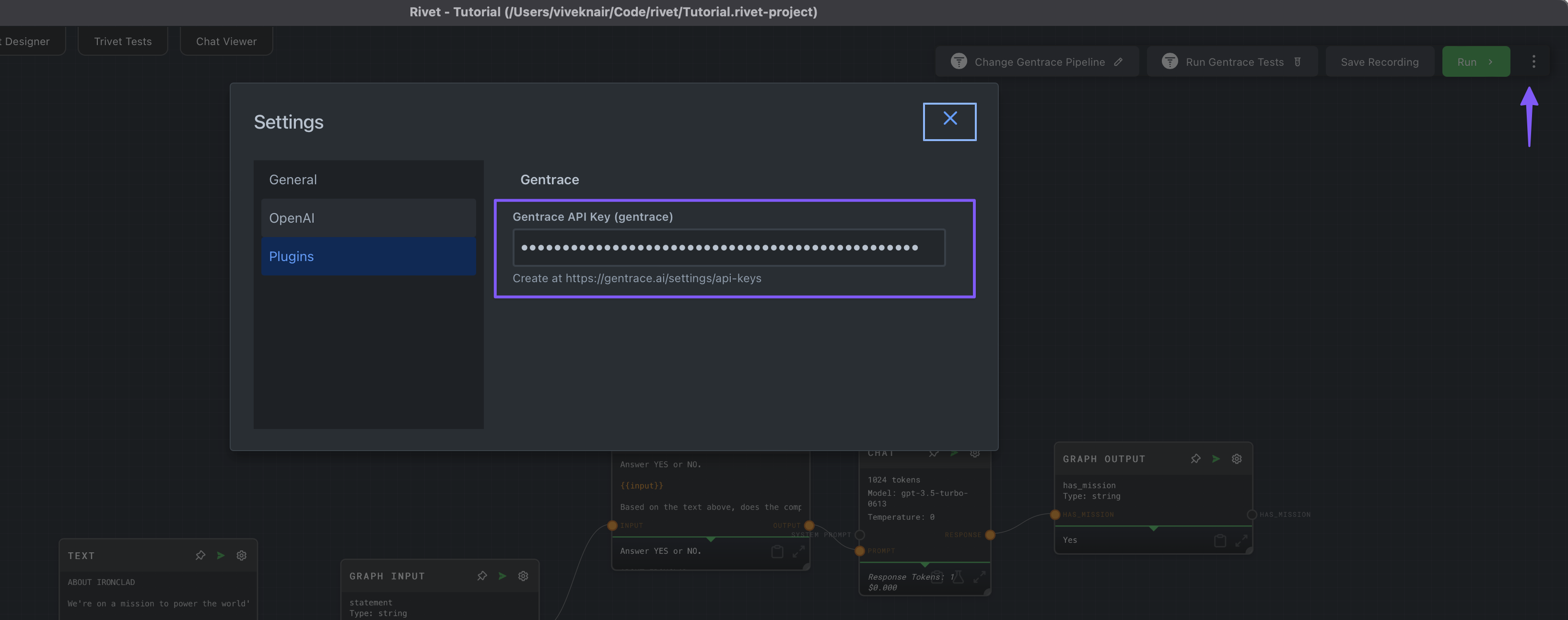Image resolution: width=1568 pixels, height=620 pixels.
Task: Click the 'ABOUT IRONCLAD' text
Action: tap(101, 582)
